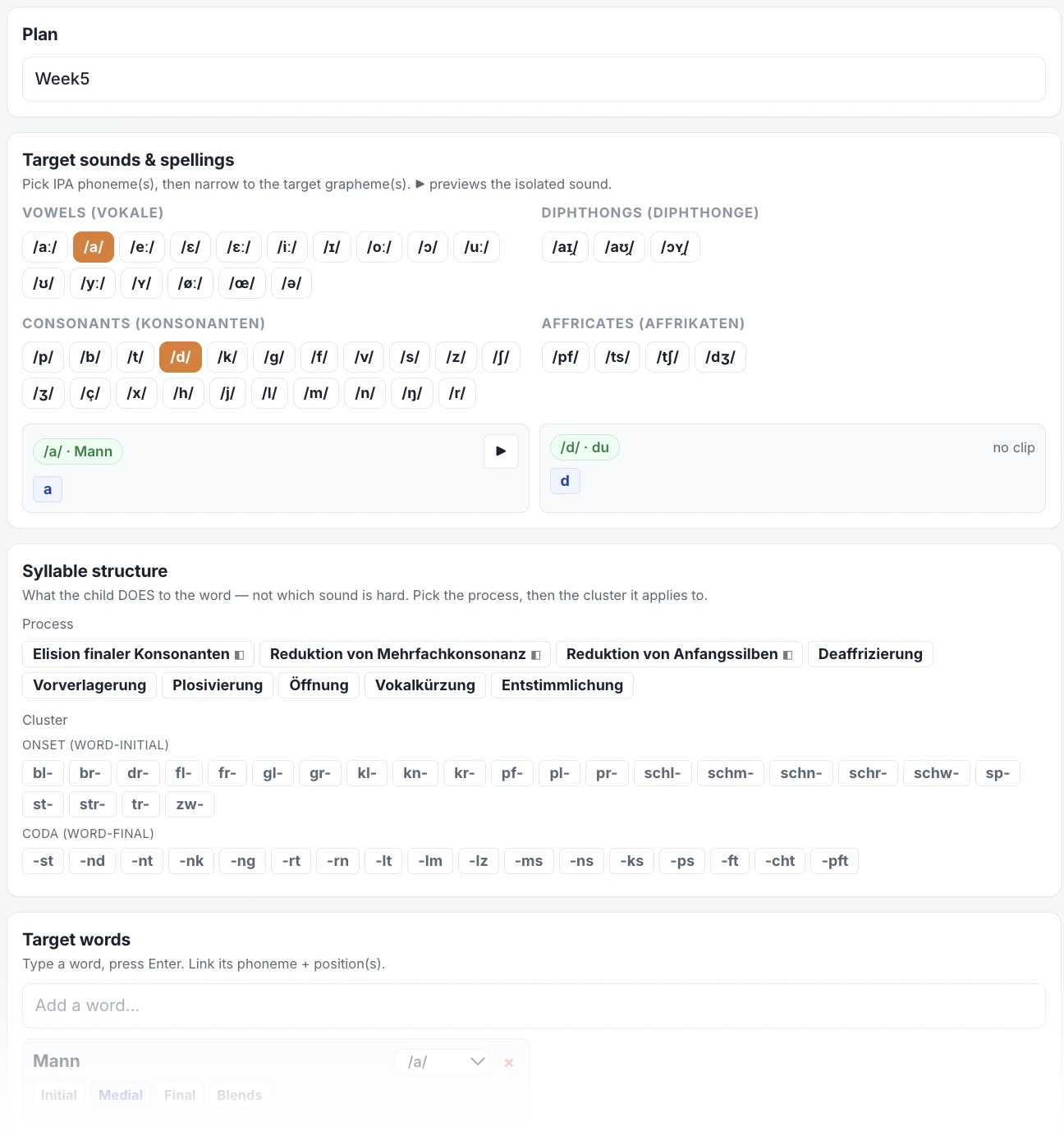
Task: Click the Plan name field containing Week5
Action: 534,79
